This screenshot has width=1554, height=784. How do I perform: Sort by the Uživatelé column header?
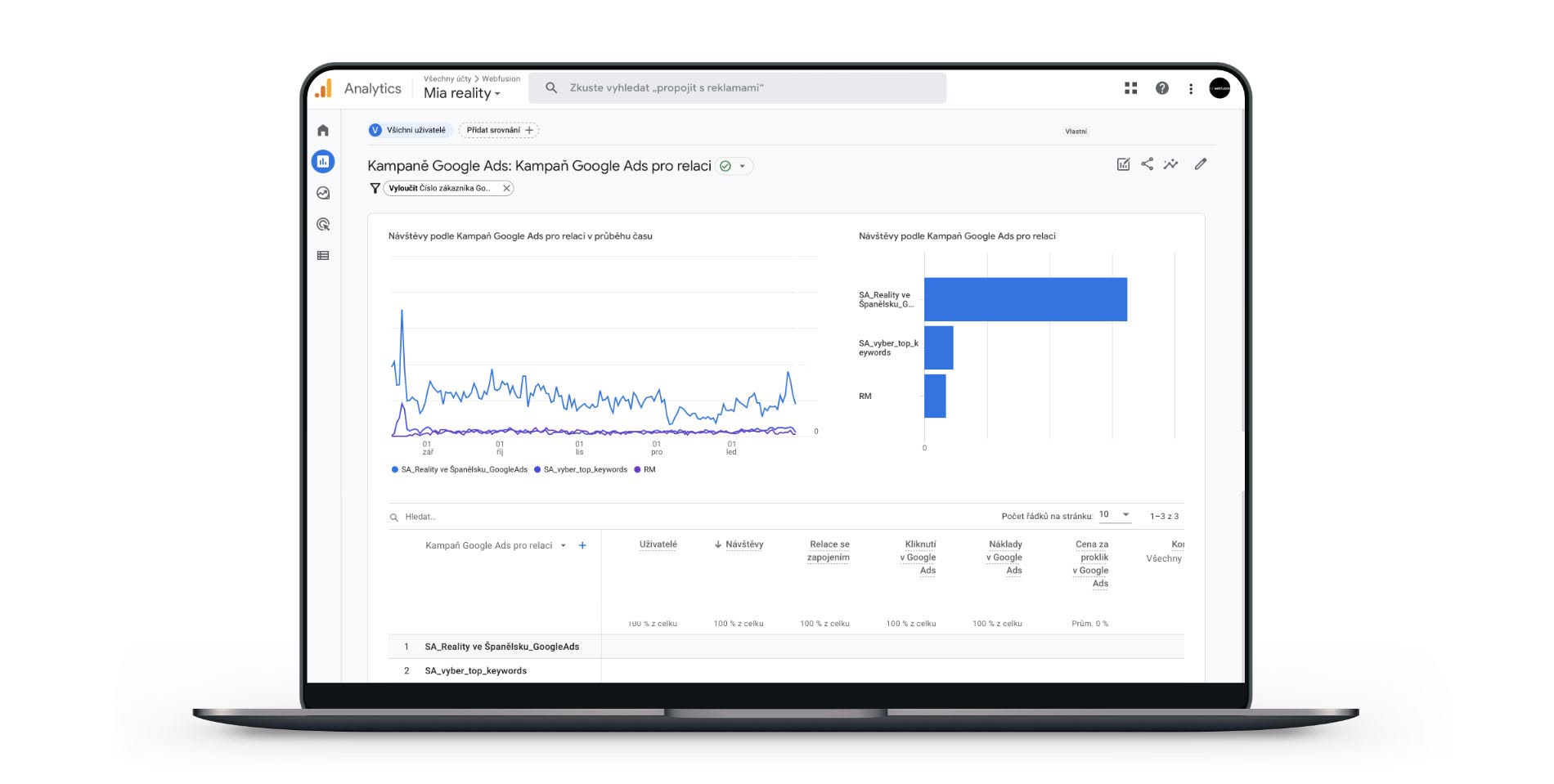click(658, 544)
